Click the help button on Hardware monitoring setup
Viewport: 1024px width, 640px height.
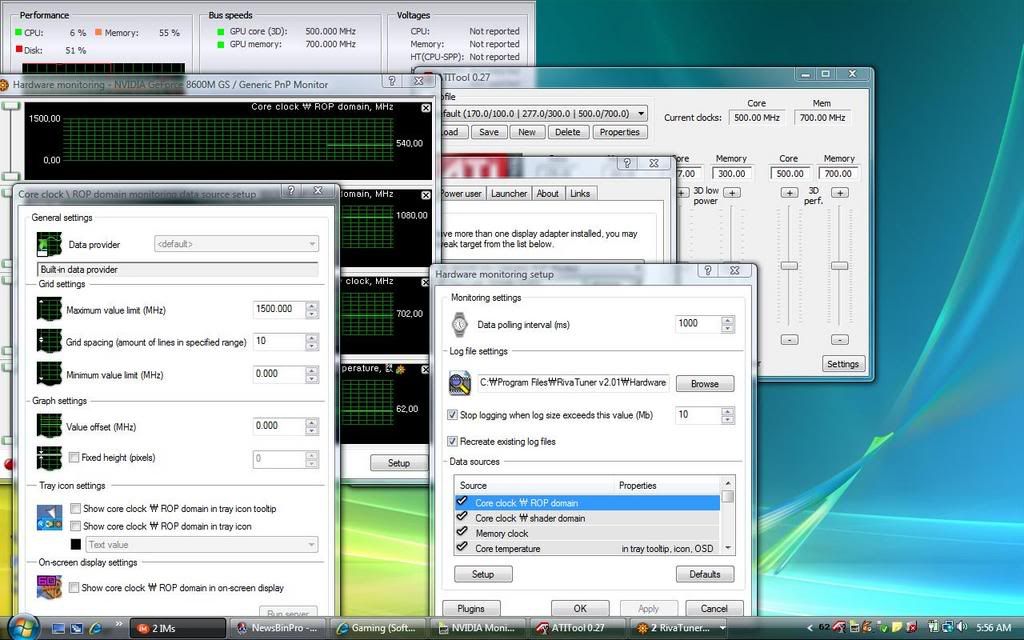tap(708, 270)
